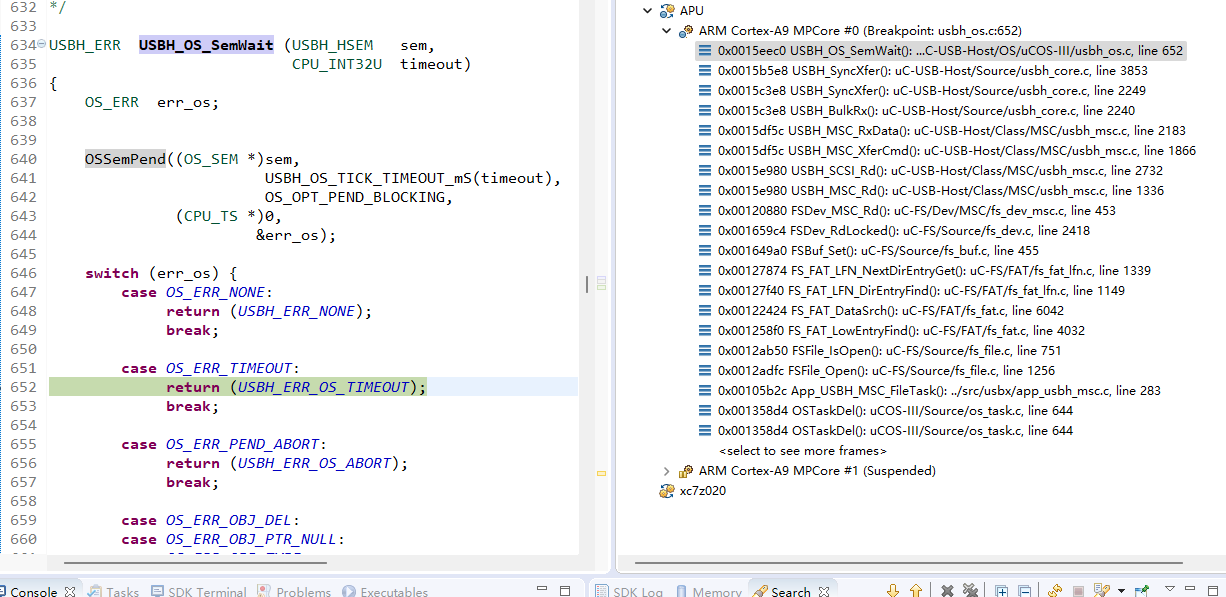Cancel the current search

1078,591
